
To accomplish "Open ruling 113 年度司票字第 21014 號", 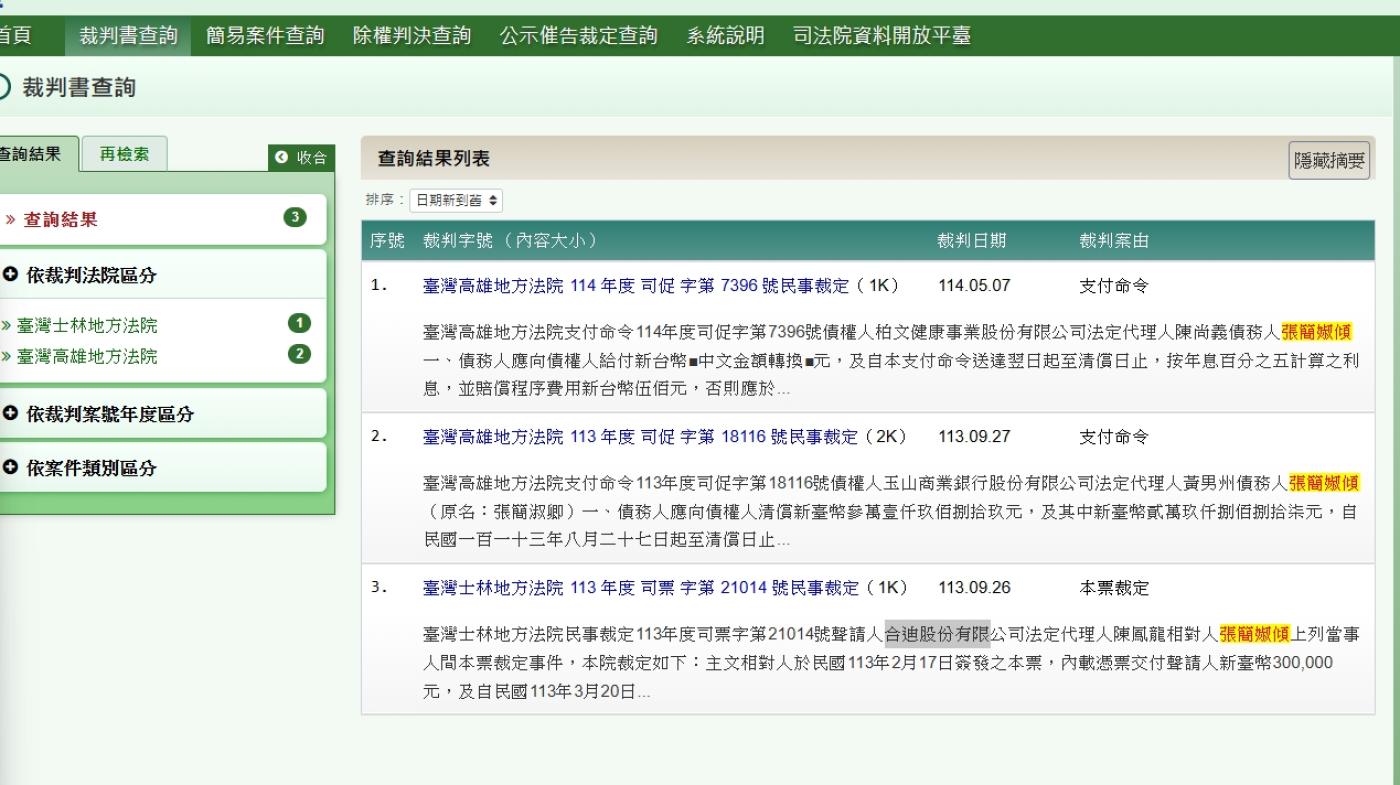I will (x=640, y=587).
